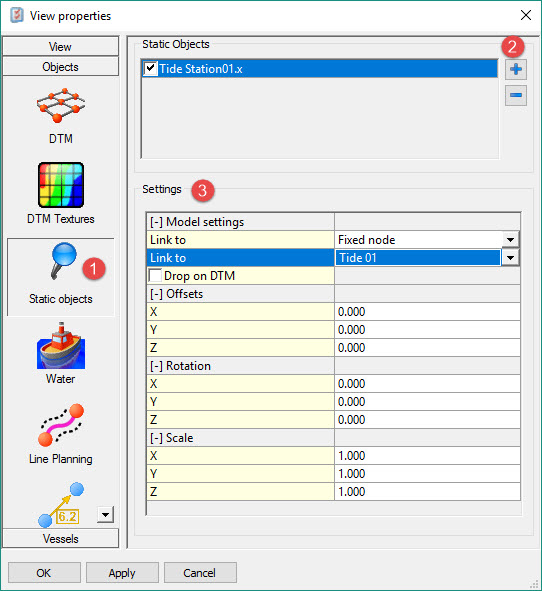Select the Static objects pin icon
Screen dimensions: 542x591
[63, 261]
